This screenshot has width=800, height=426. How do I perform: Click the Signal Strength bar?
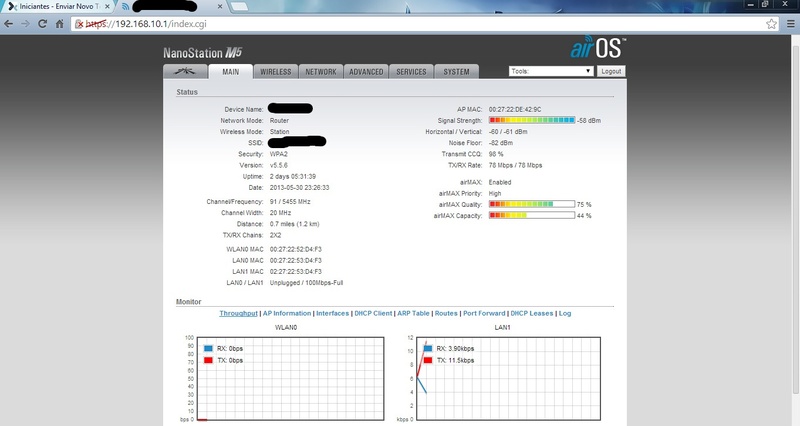[x=532, y=120]
